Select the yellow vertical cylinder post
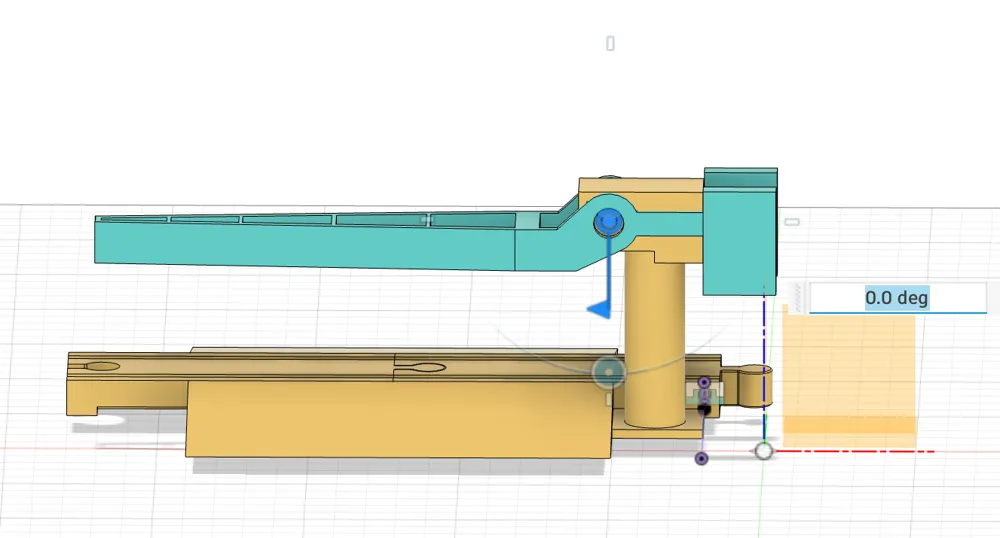1000x538 pixels. (x=655, y=338)
